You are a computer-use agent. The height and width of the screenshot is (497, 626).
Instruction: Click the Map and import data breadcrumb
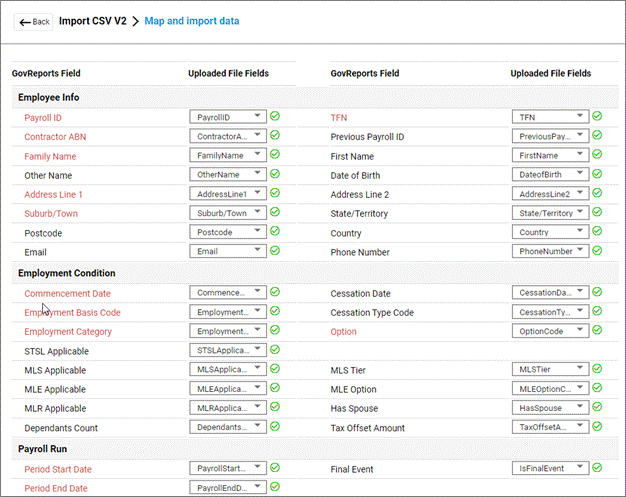click(192, 21)
